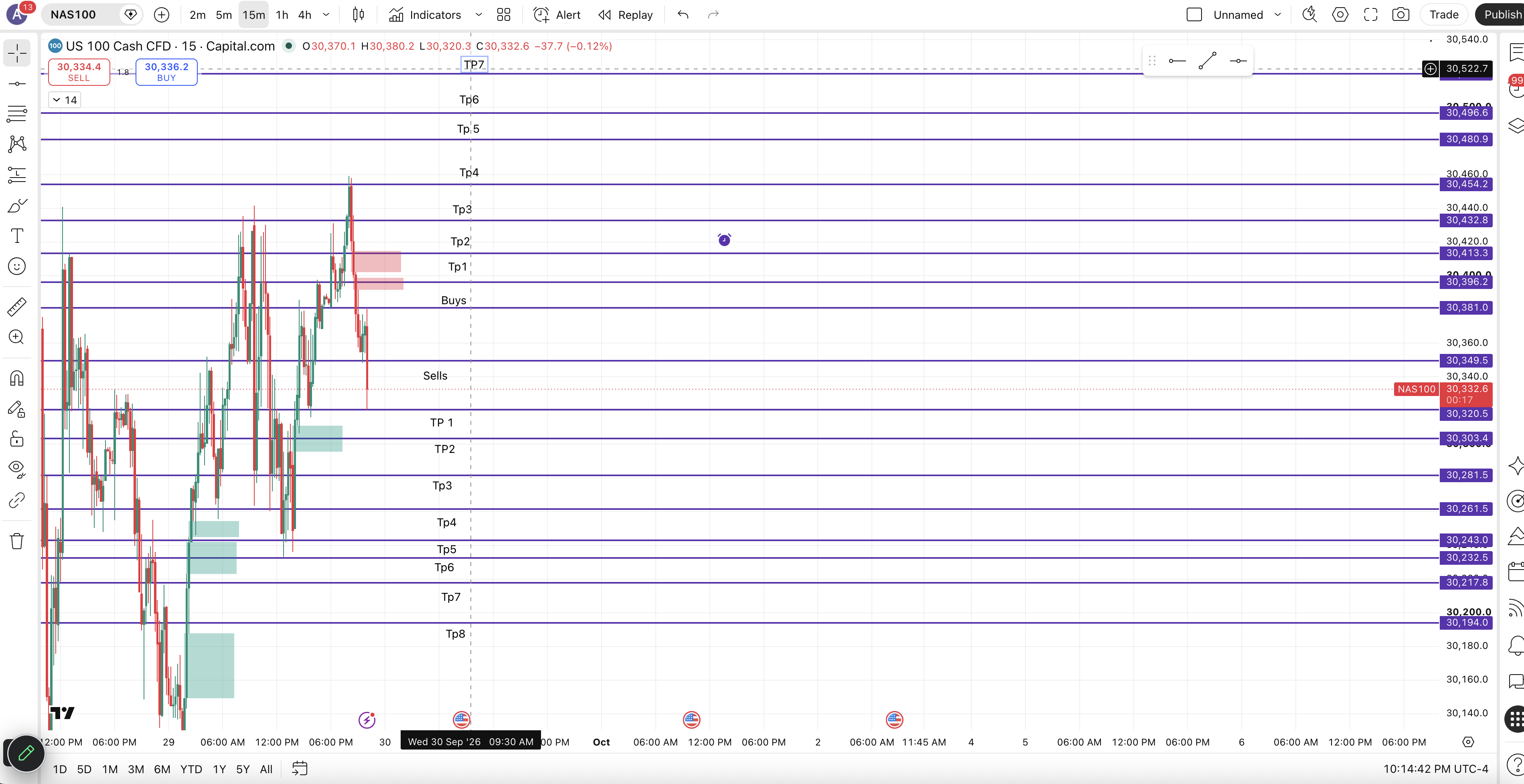
Task: Select the Text annotation tool
Action: [x=17, y=236]
